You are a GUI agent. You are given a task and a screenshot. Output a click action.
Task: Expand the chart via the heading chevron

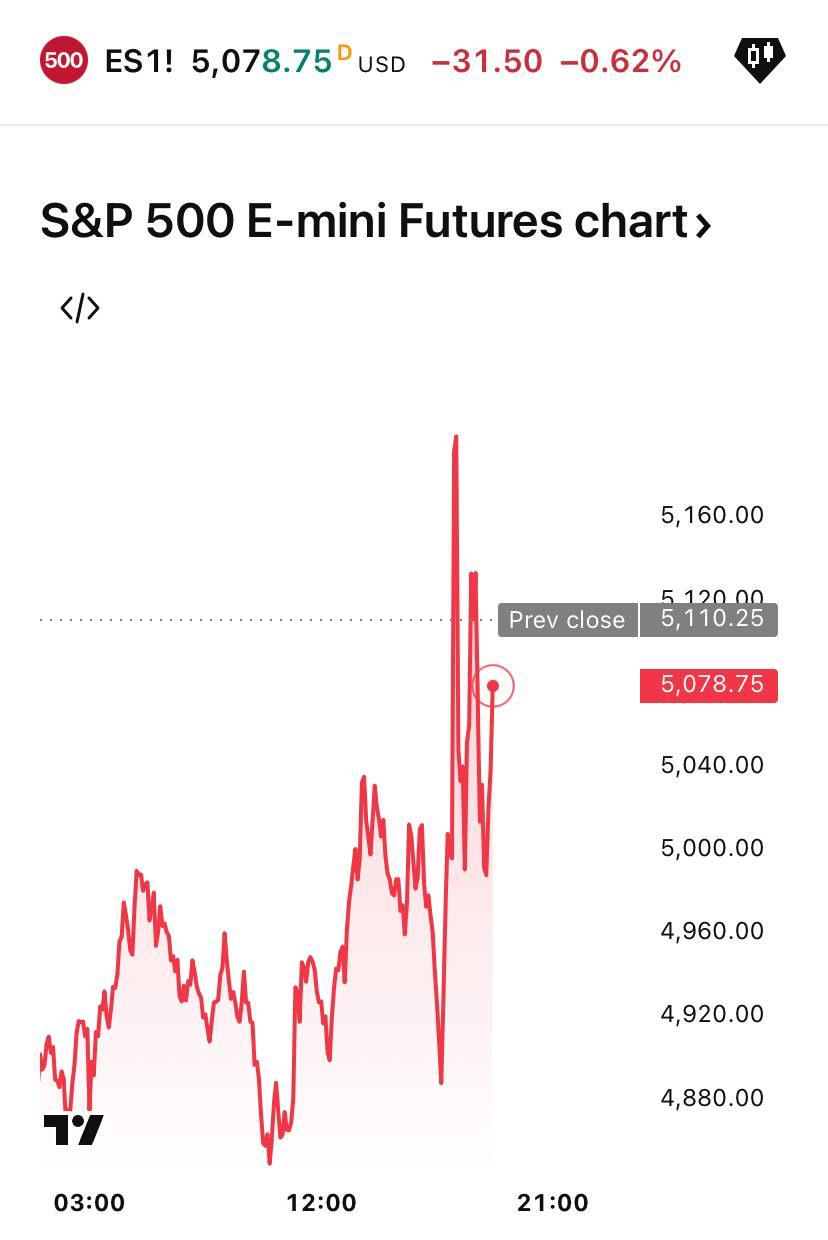[703, 224]
